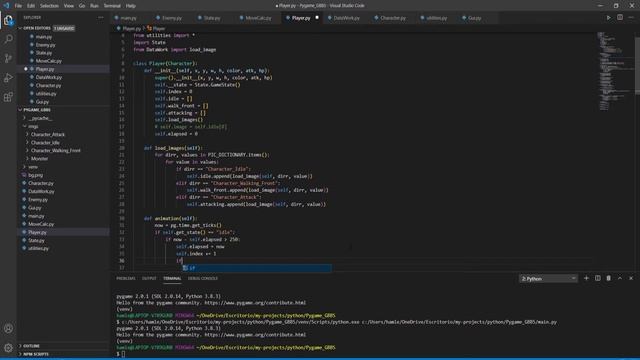The height and width of the screenshot is (360, 640).
Task: Click the Player.py file breadcrumb
Action: click(x=129, y=29)
